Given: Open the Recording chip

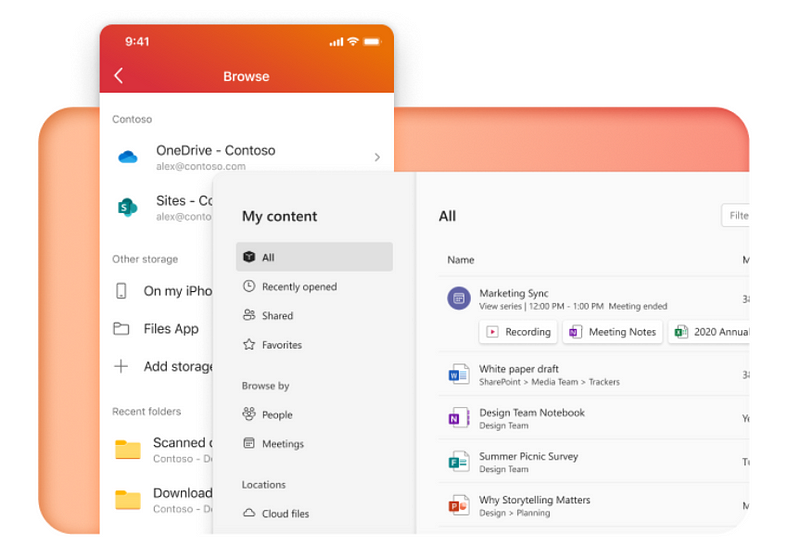Looking at the screenshot, I should 518,332.
